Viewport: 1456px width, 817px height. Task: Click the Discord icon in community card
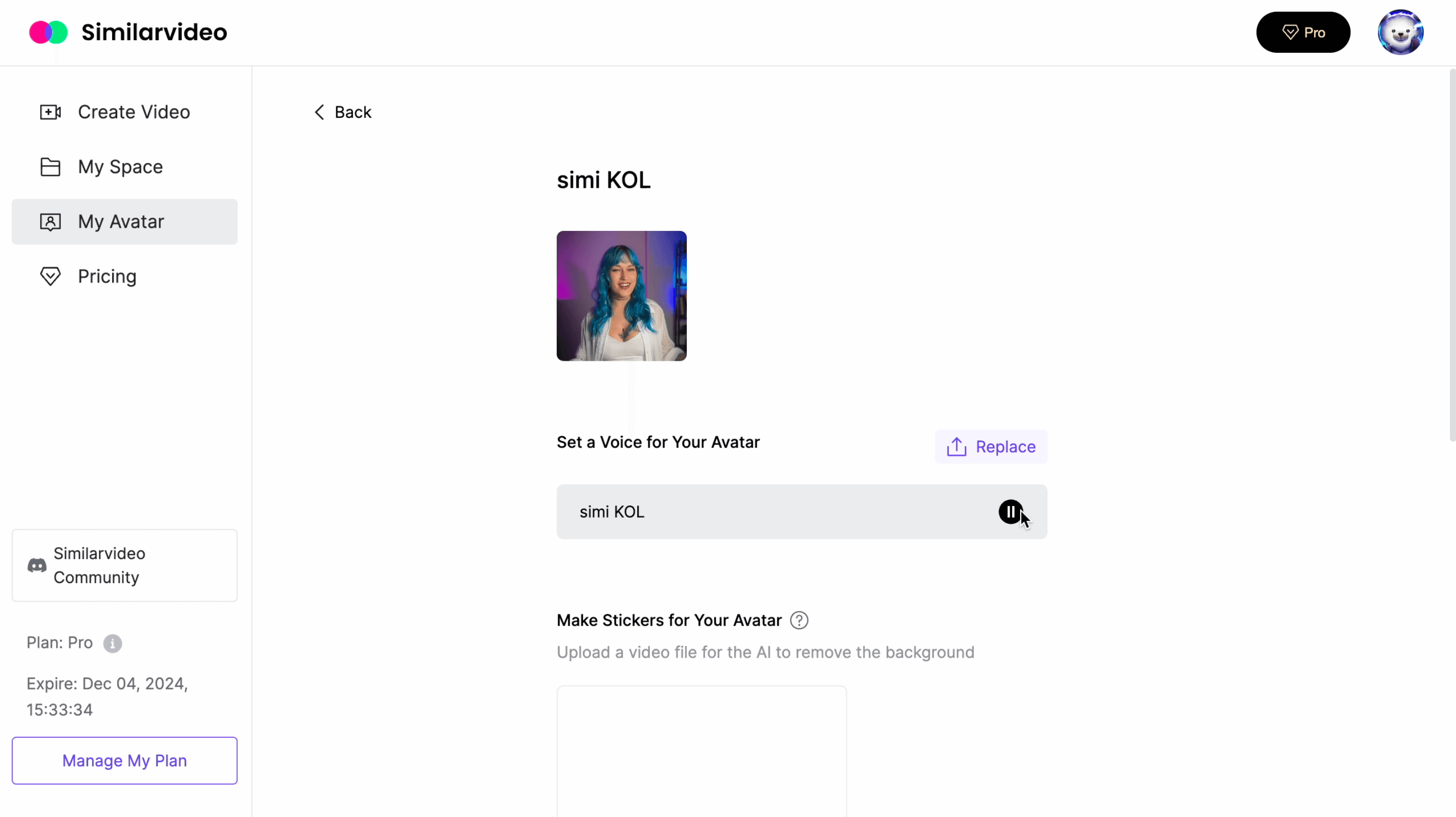pyautogui.click(x=38, y=565)
